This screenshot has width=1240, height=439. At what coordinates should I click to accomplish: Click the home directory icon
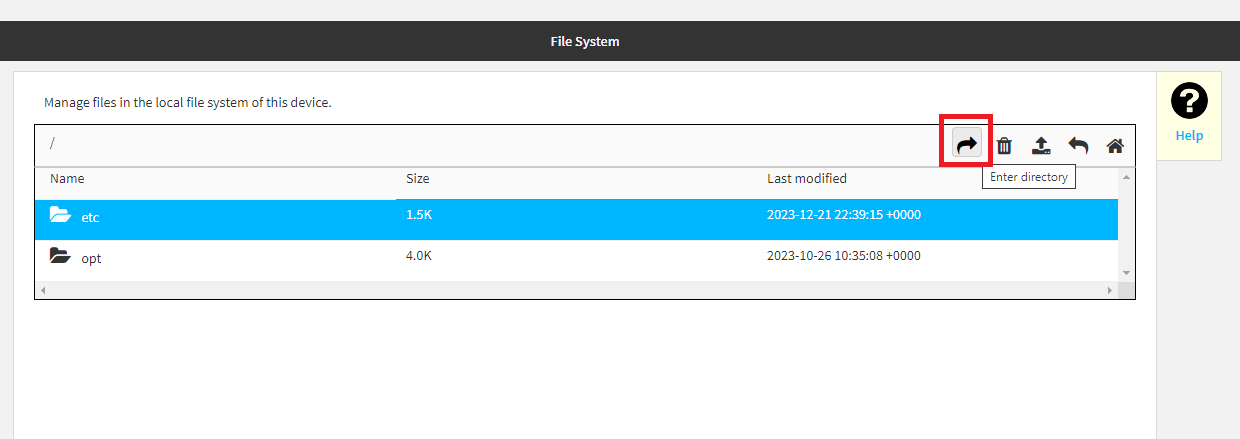[x=1115, y=146]
